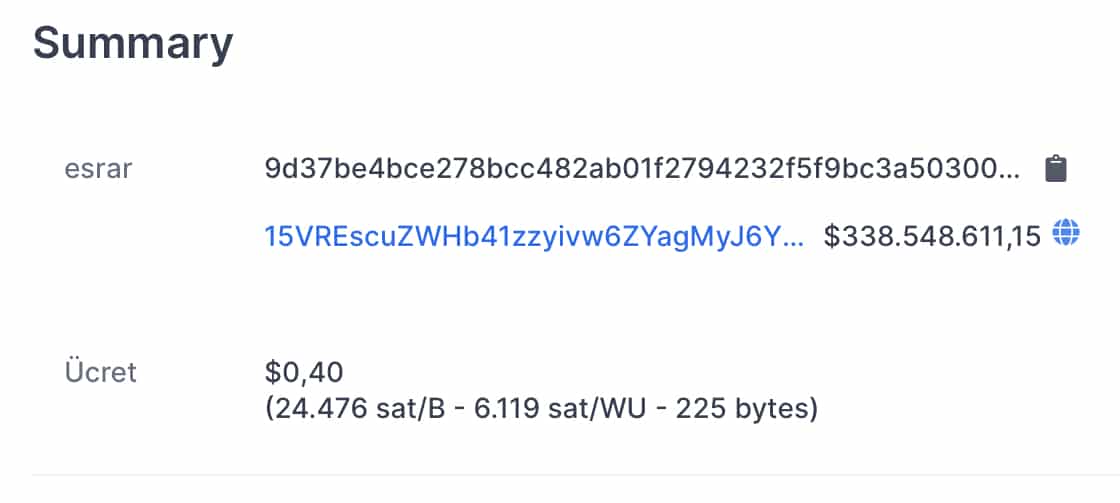Select the 9d37be4bce278bcc hash text
Image resolution: width=1120 pixels, height=503 pixels.
pyautogui.click(x=643, y=169)
